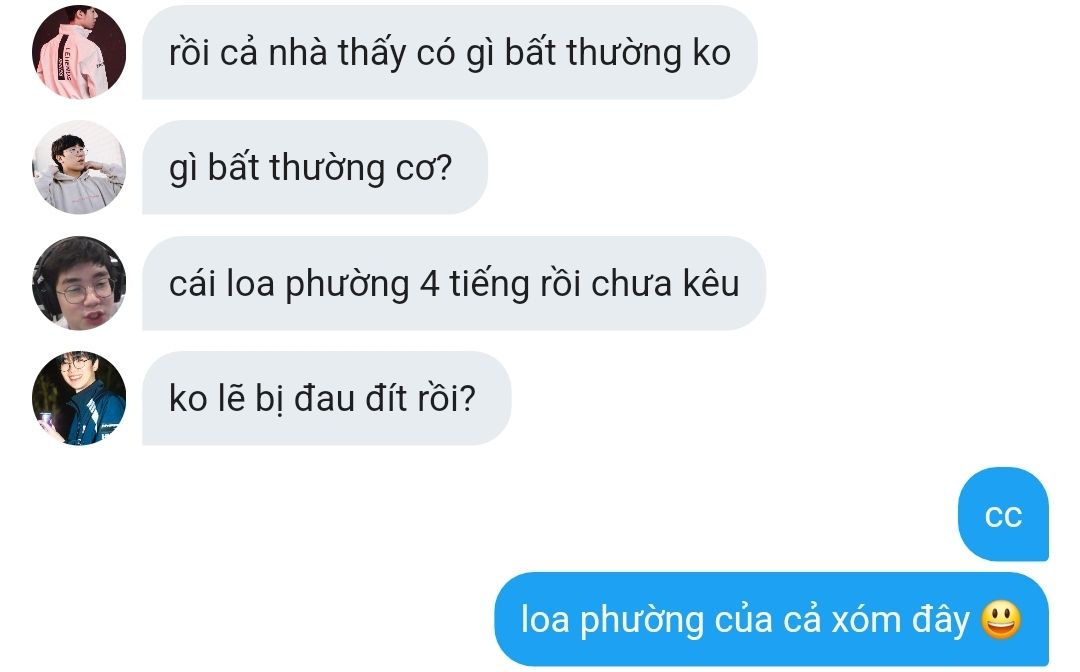This screenshot has height=672, width=1080.
Task: Click the word "cơ?" in the second message
Action: (424, 168)
